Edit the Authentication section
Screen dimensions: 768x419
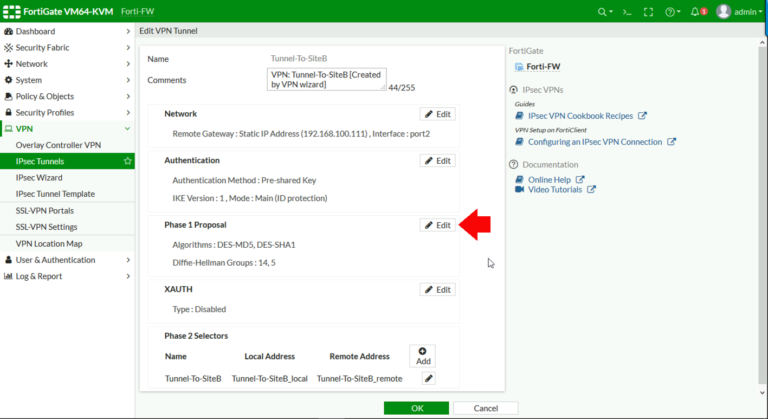tap(437, 161)
